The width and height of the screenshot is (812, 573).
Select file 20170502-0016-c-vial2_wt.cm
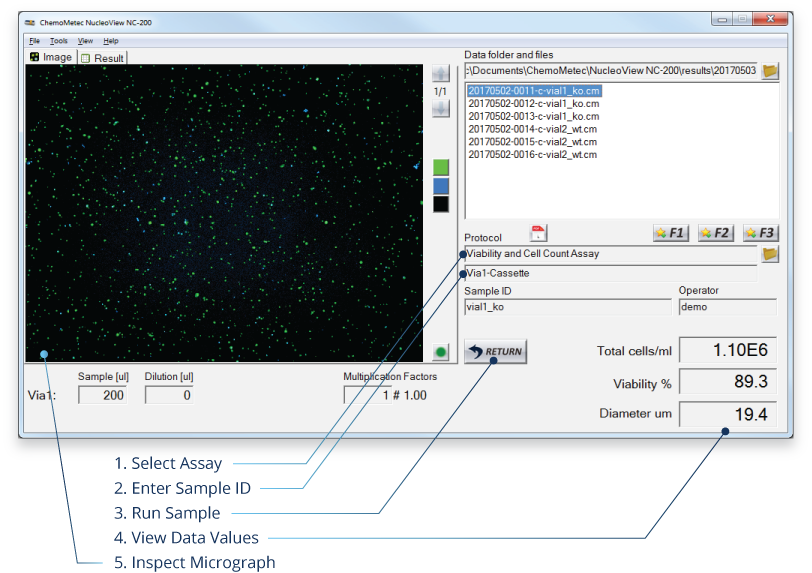point(532,154)
